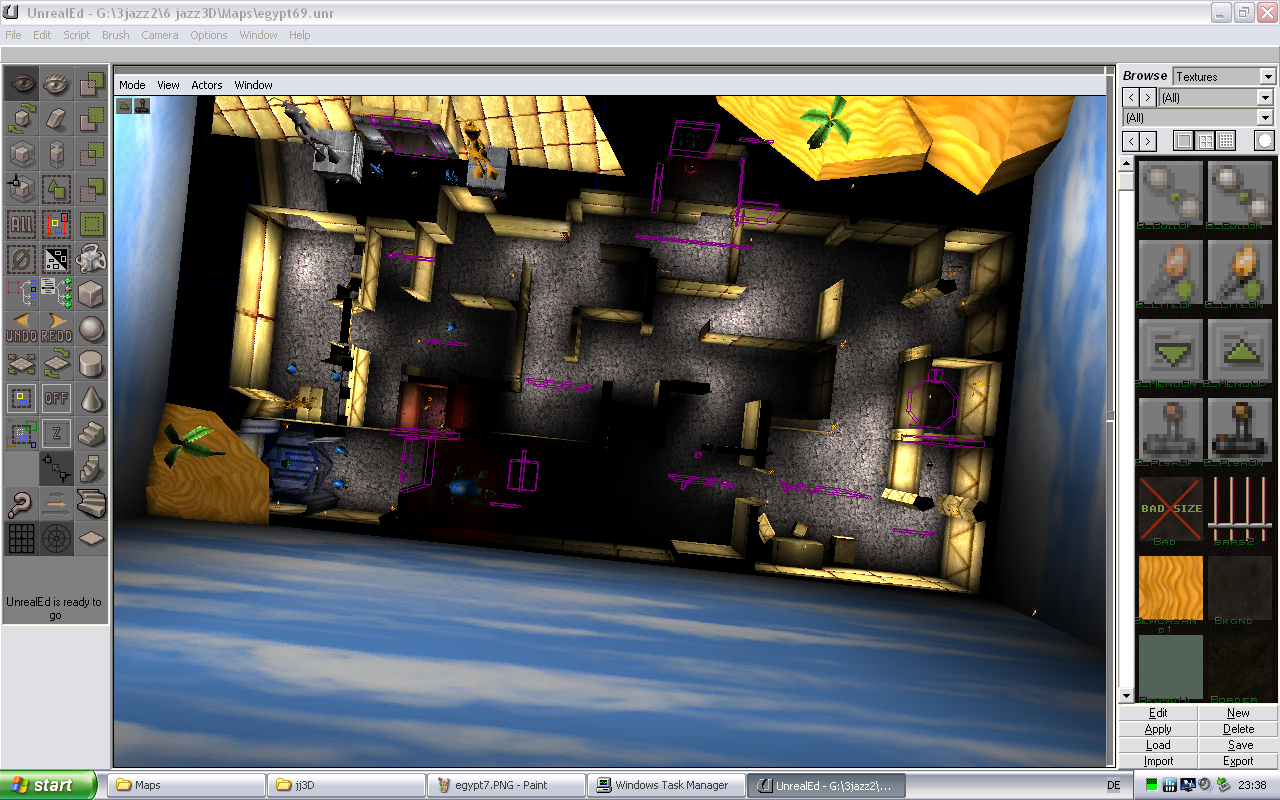
Task: Click the Apply button
Action: click(x=1158, y=729)
